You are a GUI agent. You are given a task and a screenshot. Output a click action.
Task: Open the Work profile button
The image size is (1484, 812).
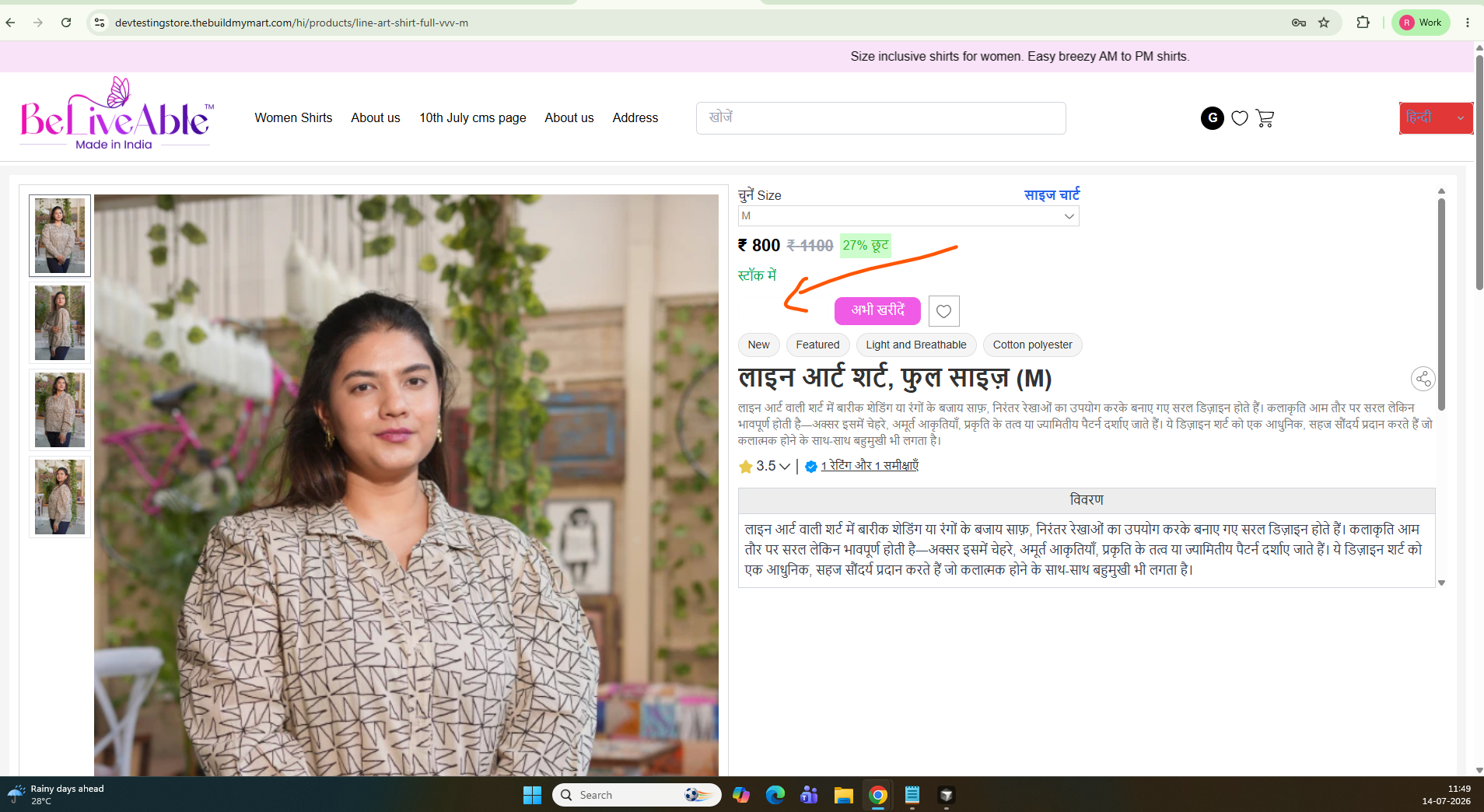coord(1420,23)
